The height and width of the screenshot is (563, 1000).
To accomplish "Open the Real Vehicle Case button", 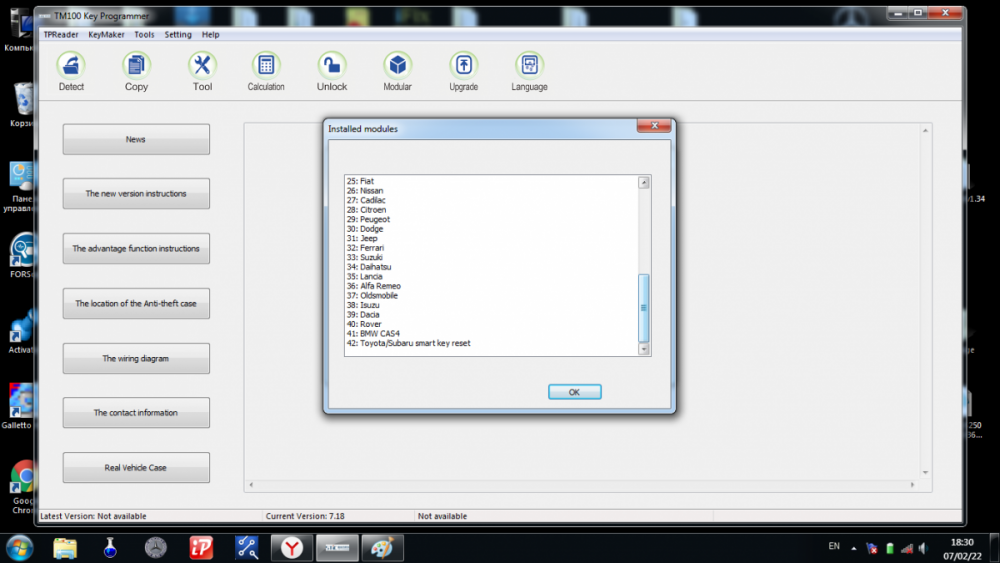I will click(136, 467).
